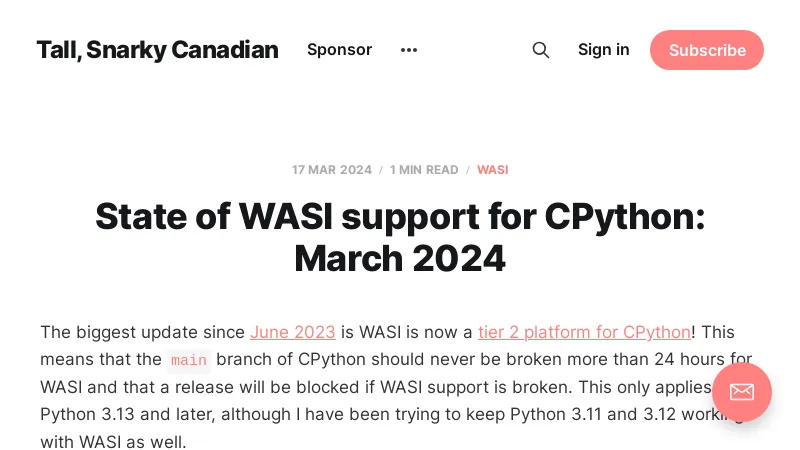
Task: Click the 1 MIN READ label
Action: click(x=424, y=170)
